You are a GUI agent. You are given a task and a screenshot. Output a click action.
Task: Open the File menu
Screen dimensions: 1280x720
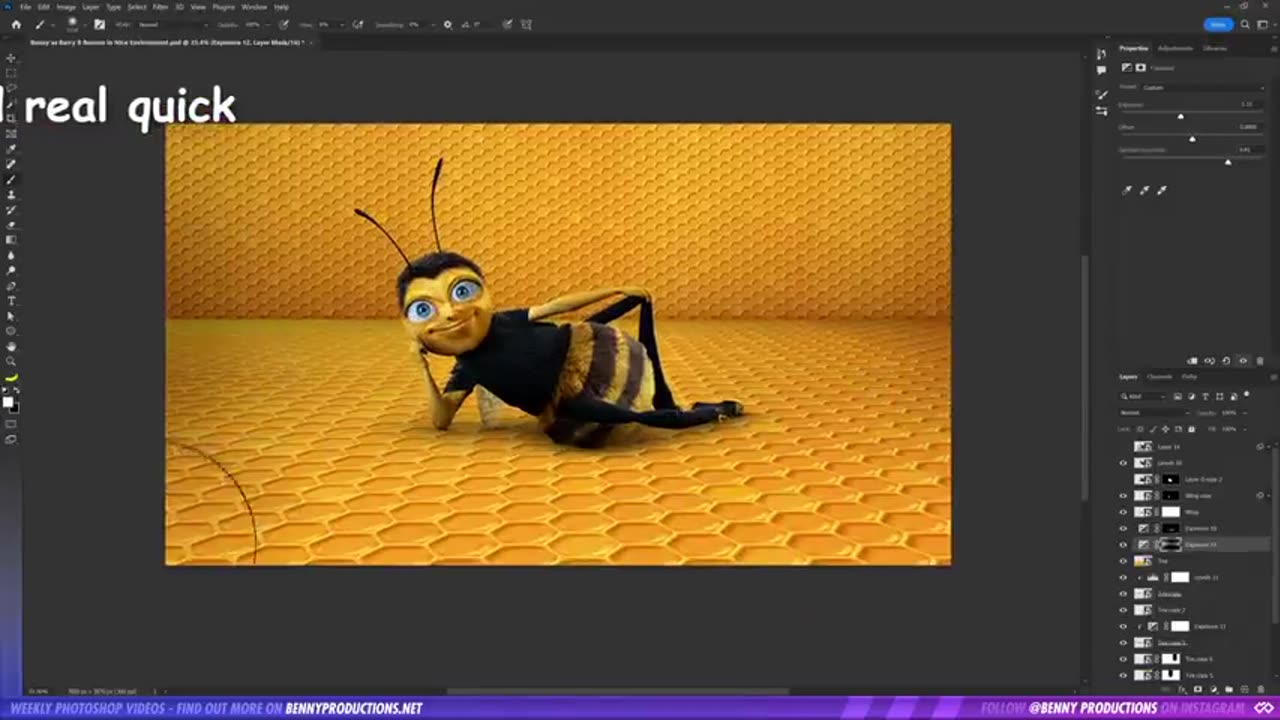click(26, 7)
